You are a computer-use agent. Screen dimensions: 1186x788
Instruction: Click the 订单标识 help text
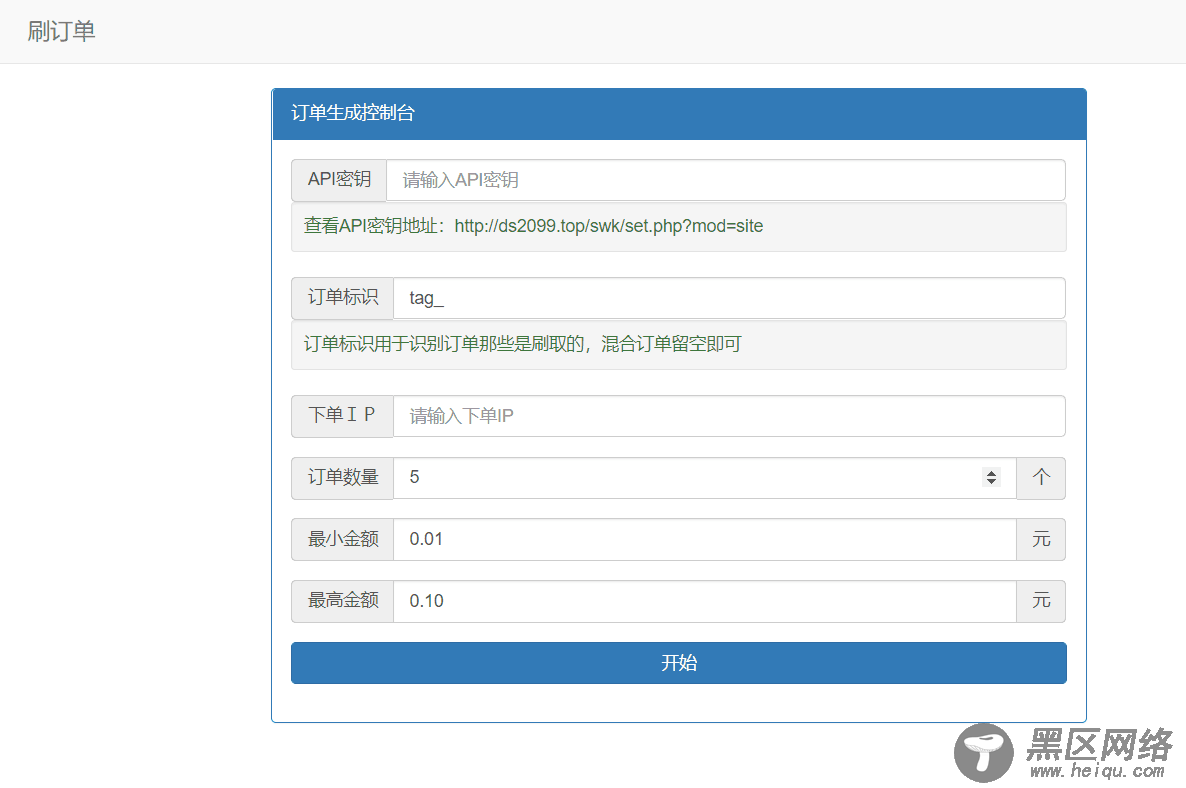click(x=523, y=344)
